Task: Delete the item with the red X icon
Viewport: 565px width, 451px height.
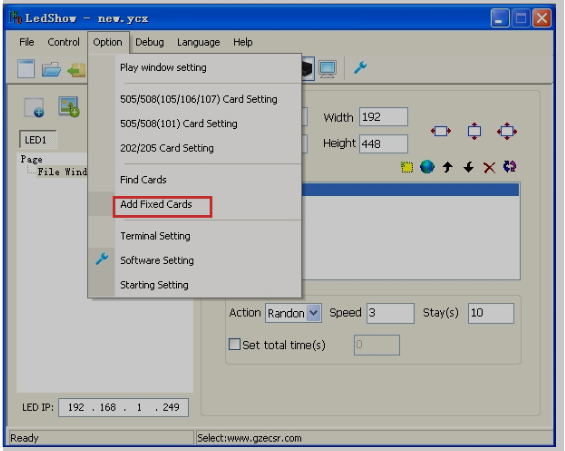Action: click(489, 168)
